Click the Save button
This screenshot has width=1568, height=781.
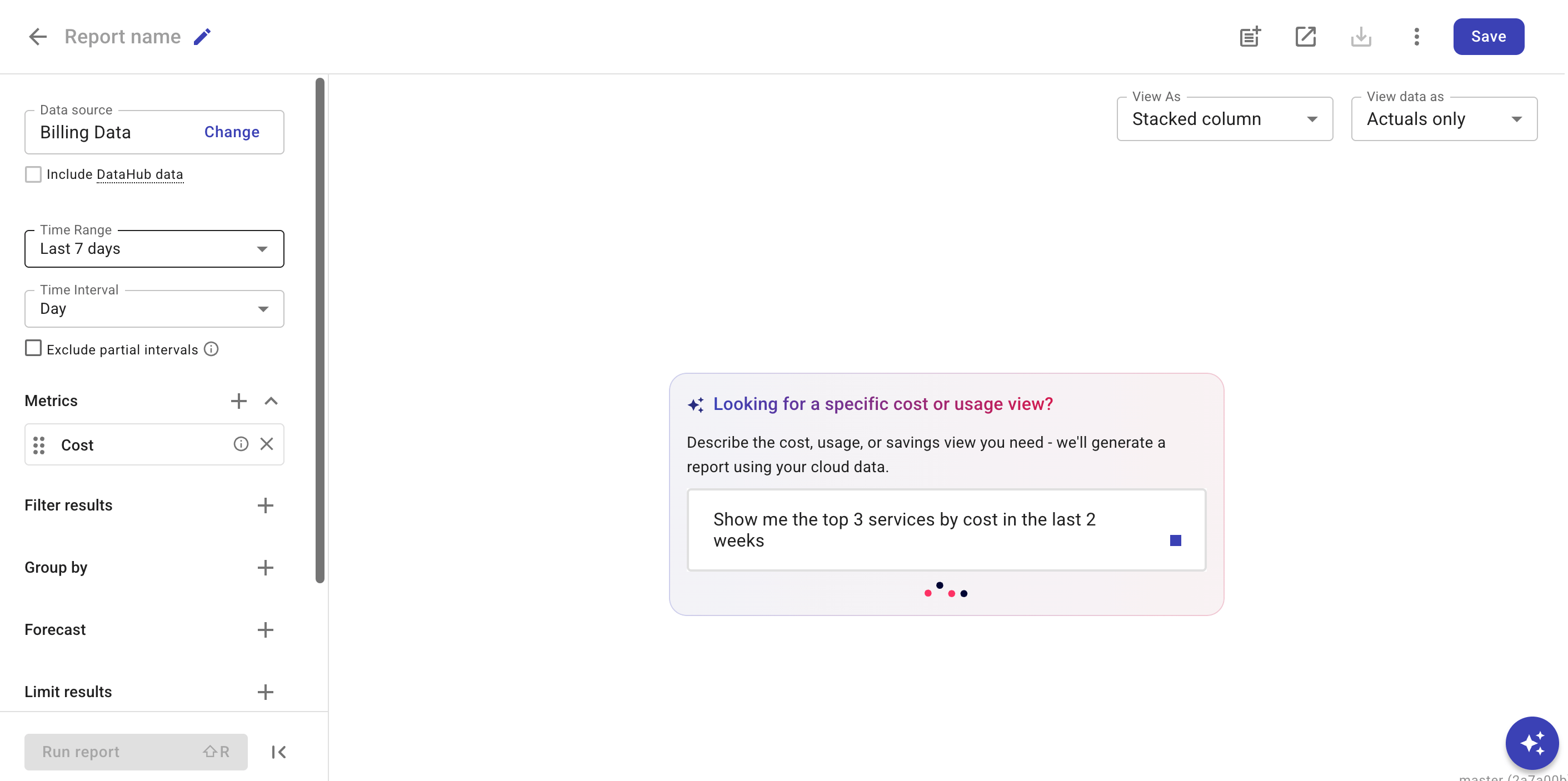coord(1488,37)
